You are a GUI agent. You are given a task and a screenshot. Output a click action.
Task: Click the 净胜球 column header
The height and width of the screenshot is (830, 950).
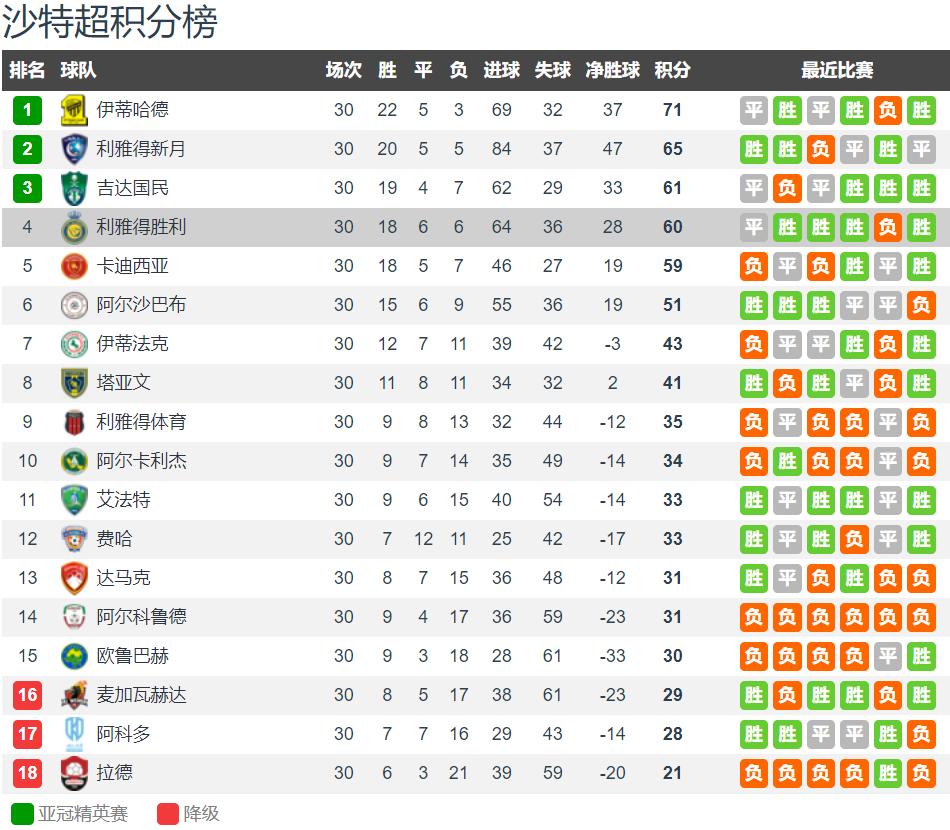click(612, 70)
